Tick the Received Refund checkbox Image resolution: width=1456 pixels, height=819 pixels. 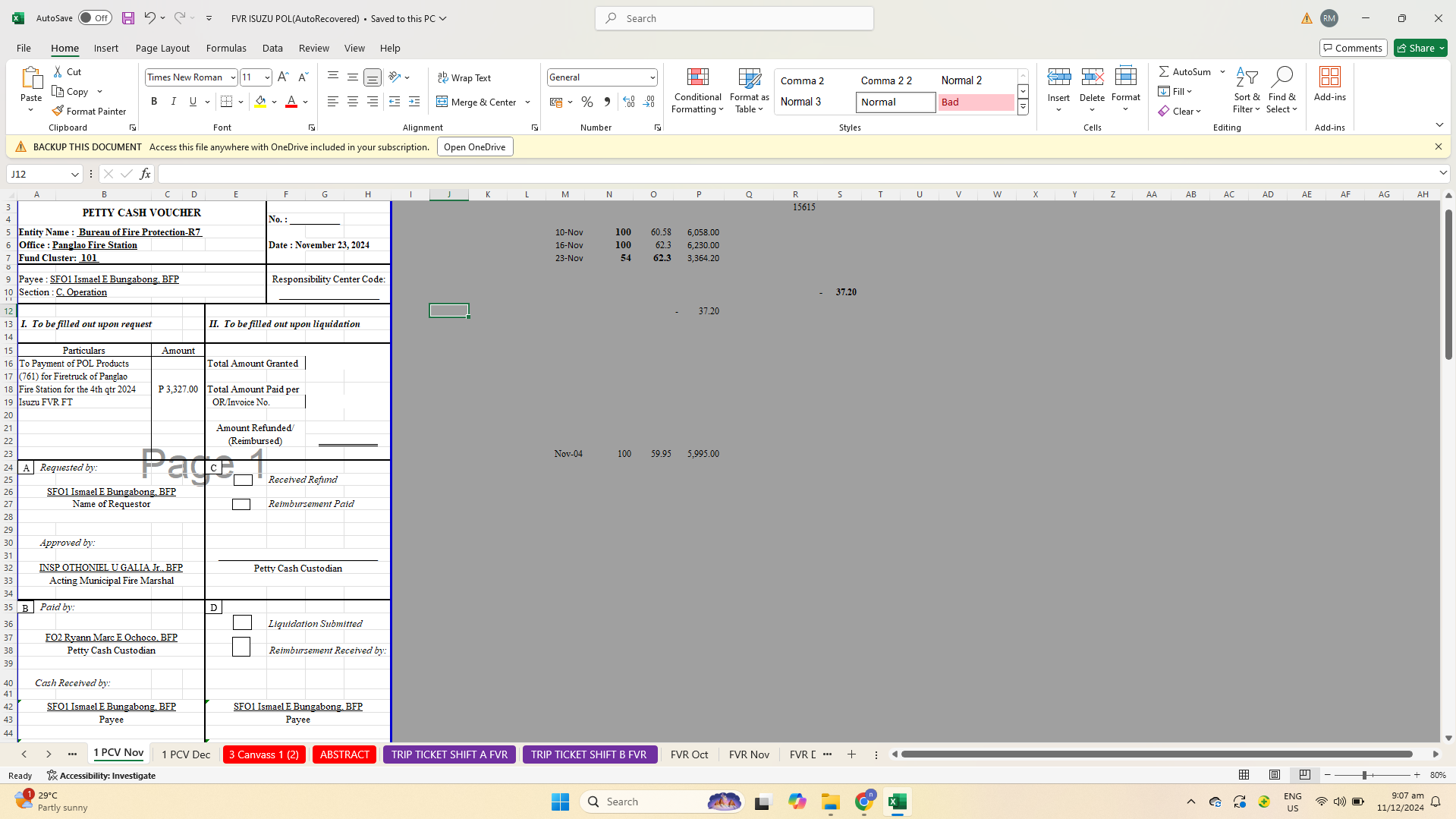pyautogui.click(x=243, y=480)
